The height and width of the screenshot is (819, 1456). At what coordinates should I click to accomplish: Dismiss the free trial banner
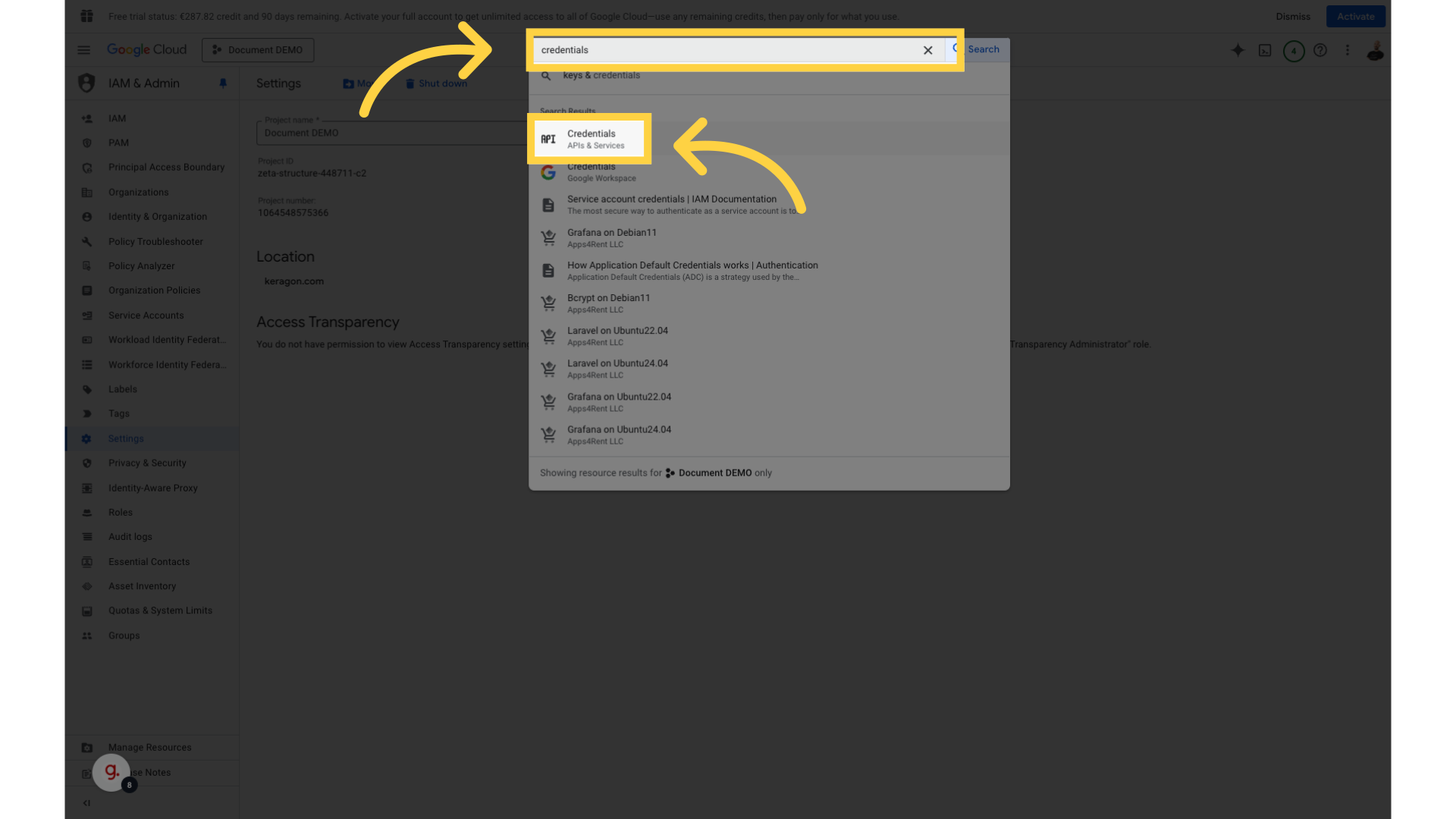[x=1293, y=17]
